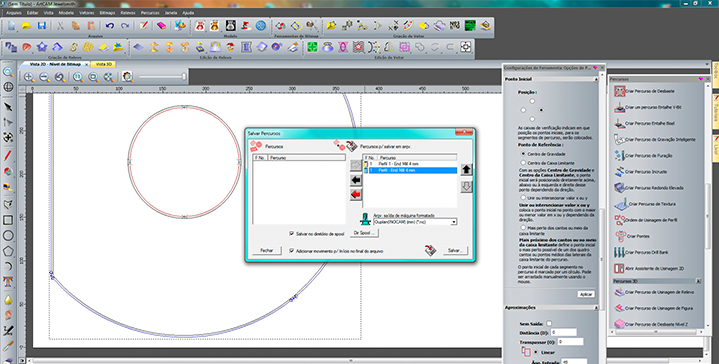Open the Relevos menu

(x=128, y=13)
